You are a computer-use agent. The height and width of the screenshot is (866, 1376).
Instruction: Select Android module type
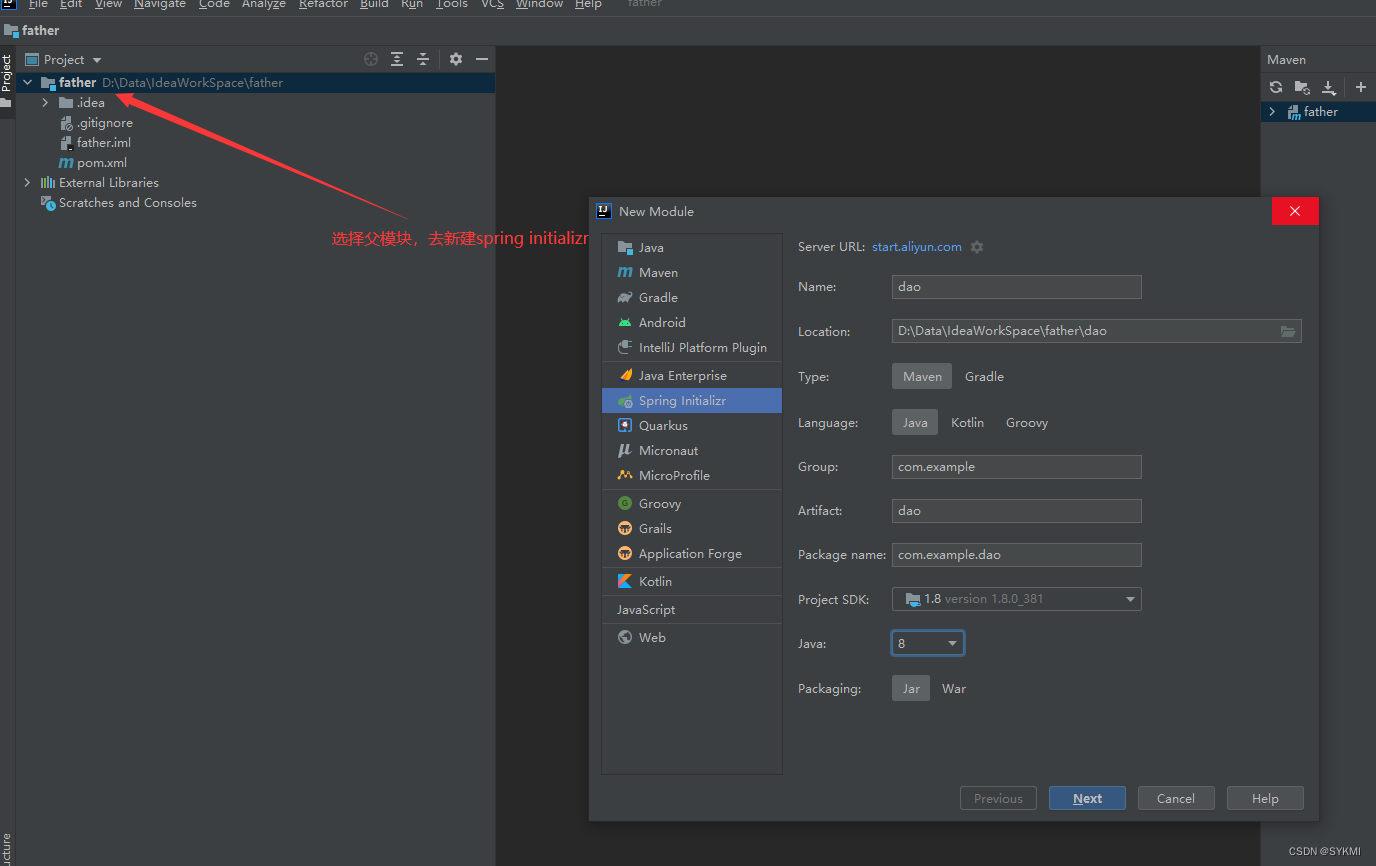tap(692, 322)
